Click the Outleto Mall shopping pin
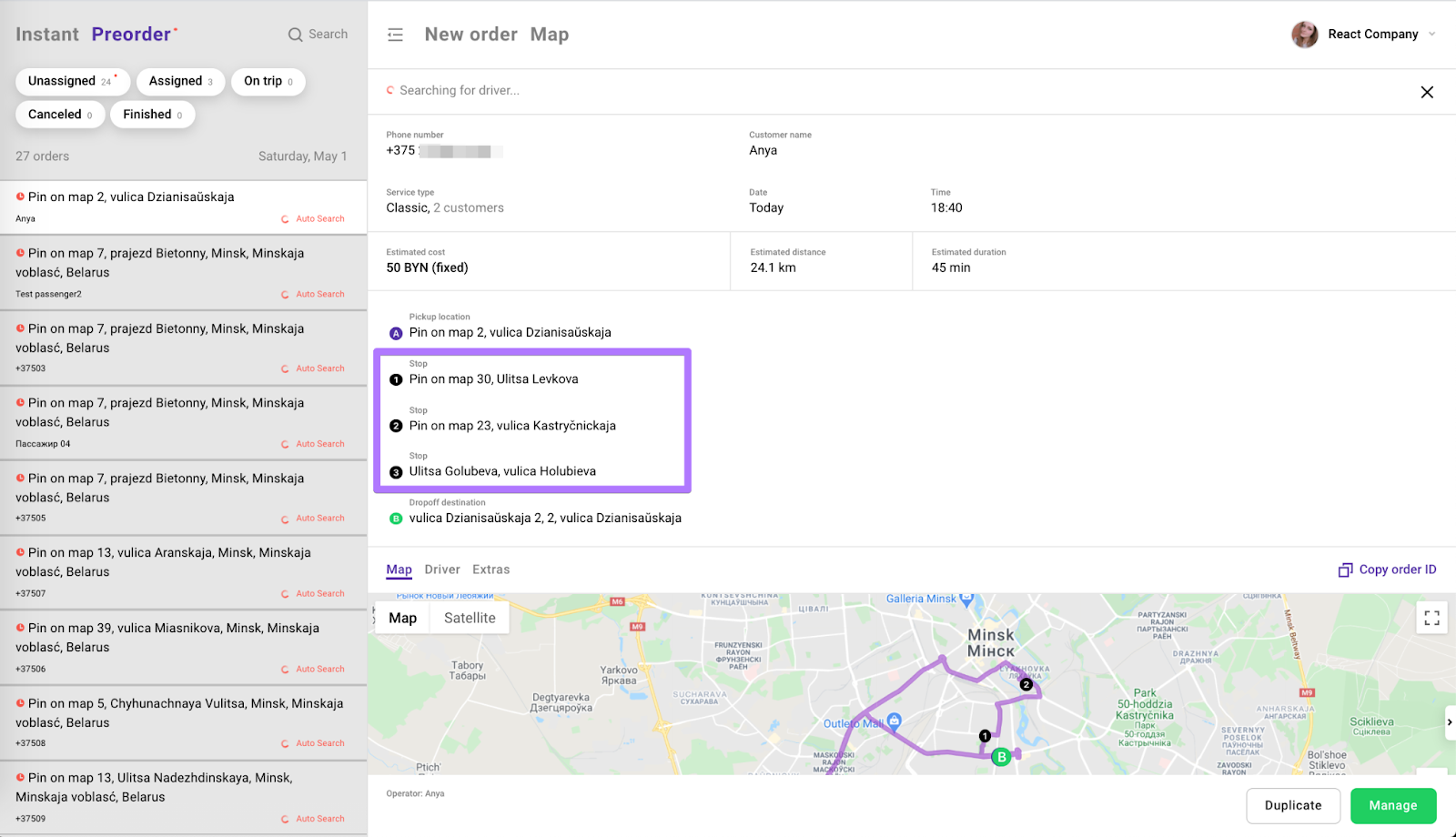 [895, 721]
